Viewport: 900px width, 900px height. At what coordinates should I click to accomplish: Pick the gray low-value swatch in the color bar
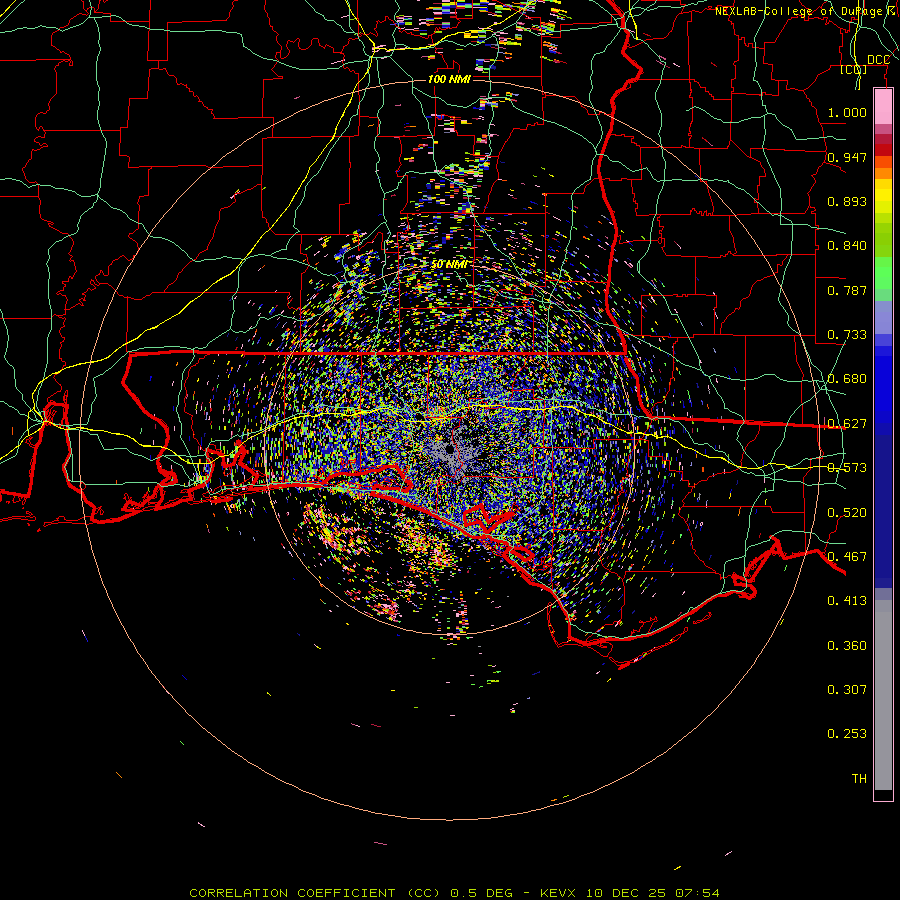coord(883,695)
